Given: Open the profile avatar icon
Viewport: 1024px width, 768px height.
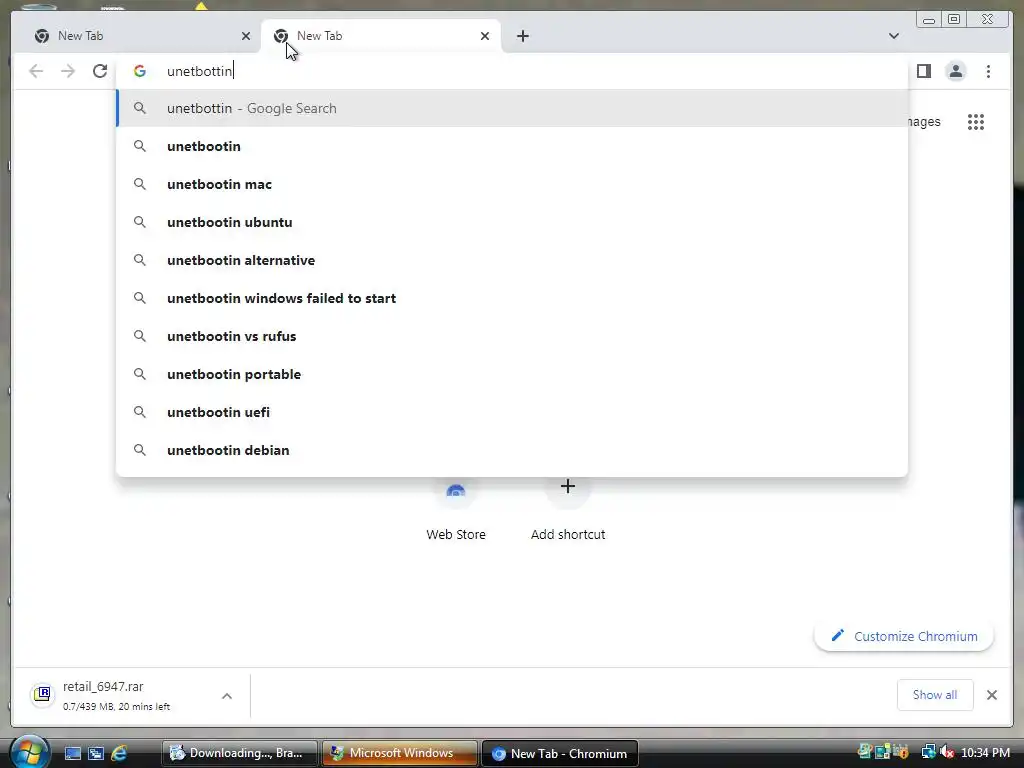Looking at the screenshot, I should click(955, 71).
